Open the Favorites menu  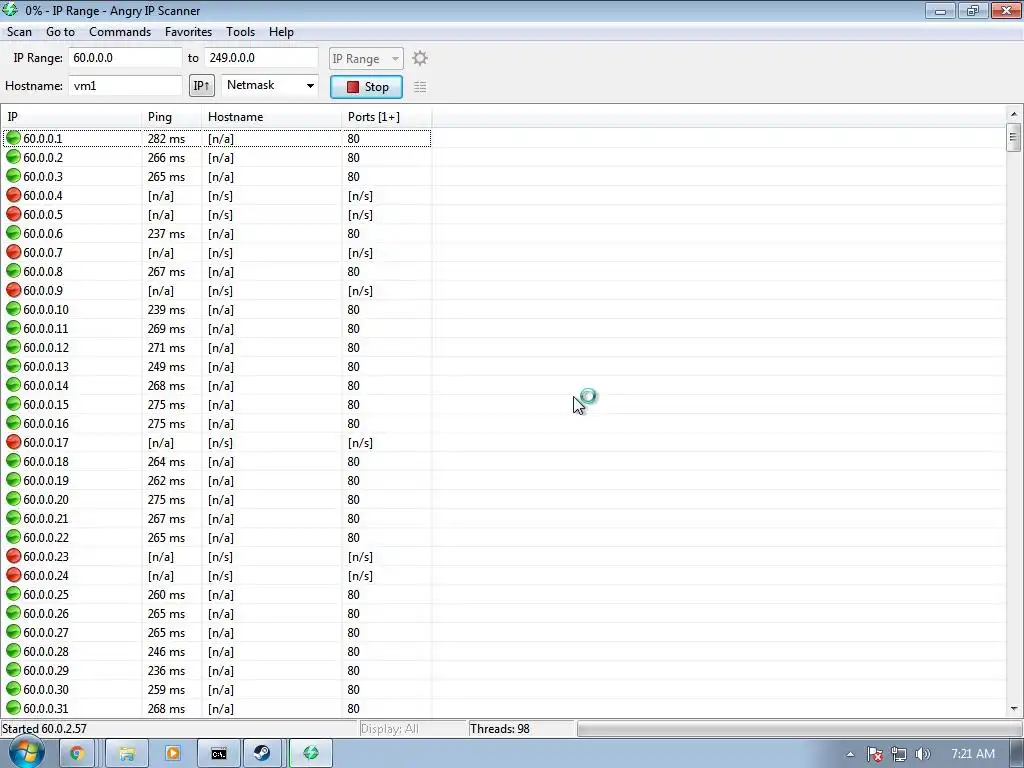click(x=188, y=31)
